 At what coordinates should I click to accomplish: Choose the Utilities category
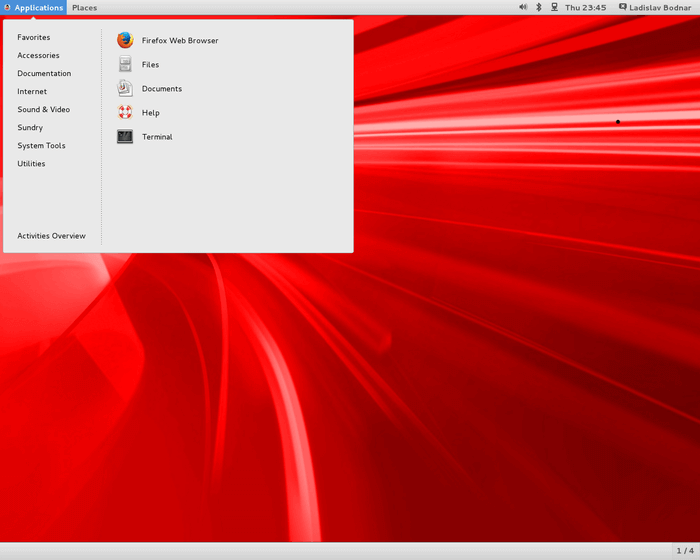[31, 163]
